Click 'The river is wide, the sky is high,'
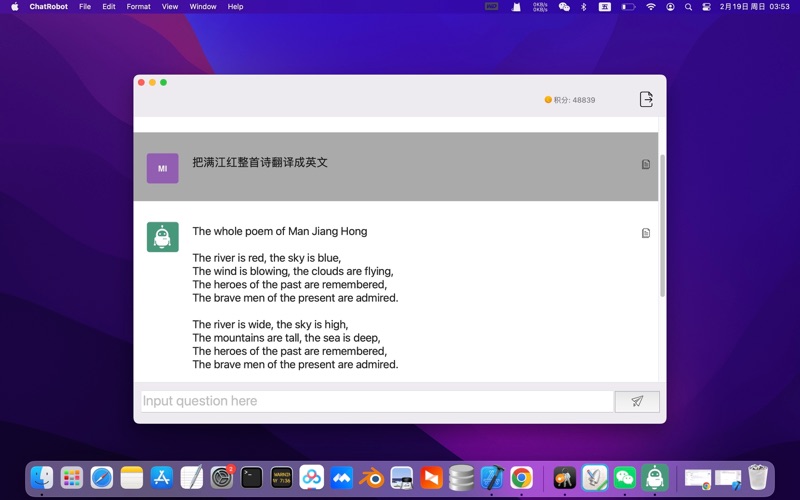The width and height of the screenshot is (800, 500). click(270, 324)
